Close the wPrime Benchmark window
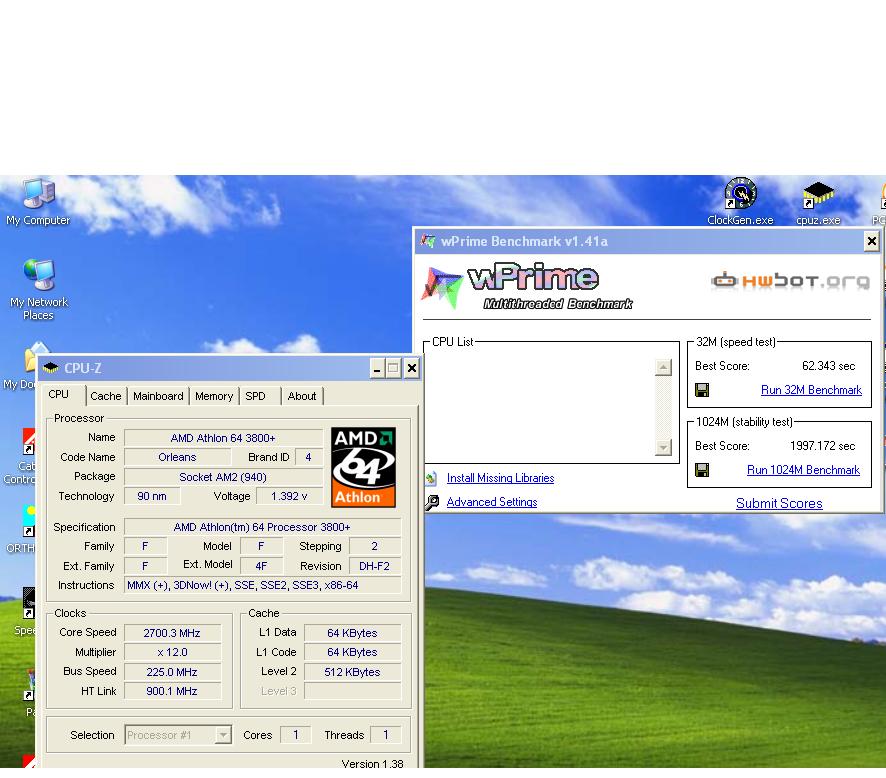 point(872,242)
